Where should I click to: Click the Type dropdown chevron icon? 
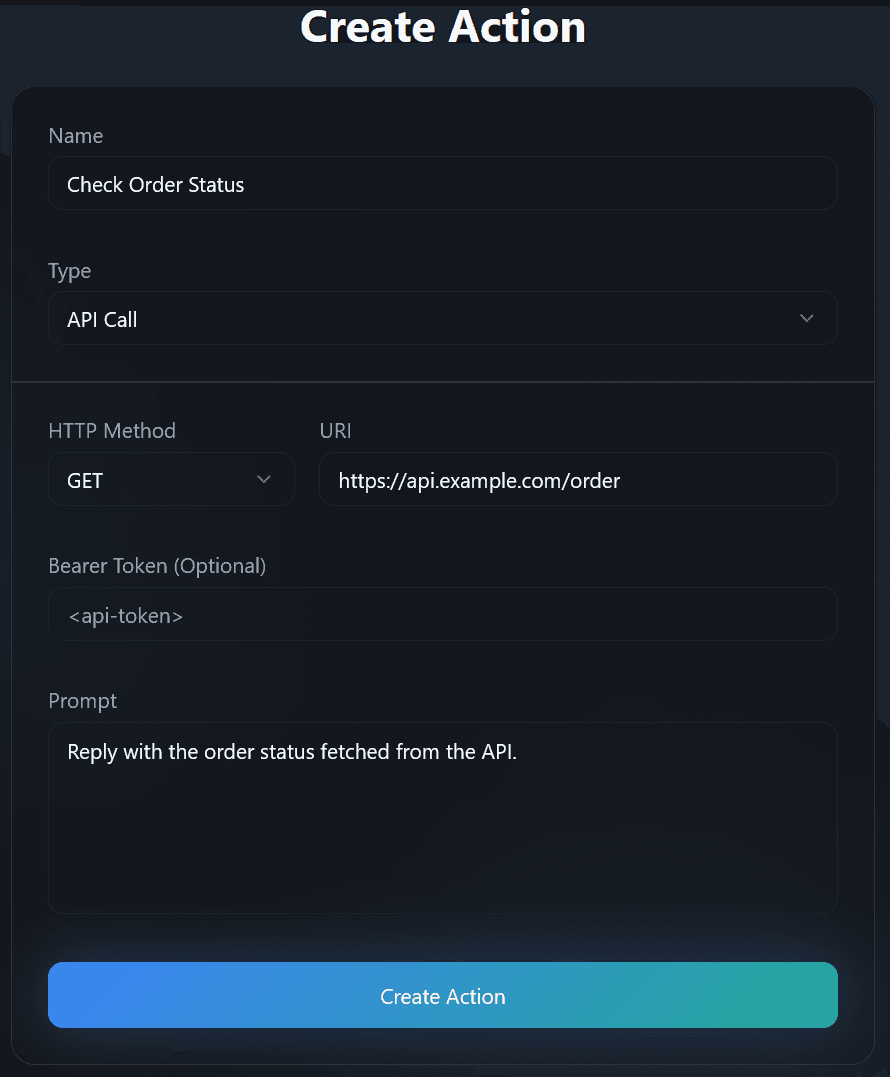pos(807,318)
